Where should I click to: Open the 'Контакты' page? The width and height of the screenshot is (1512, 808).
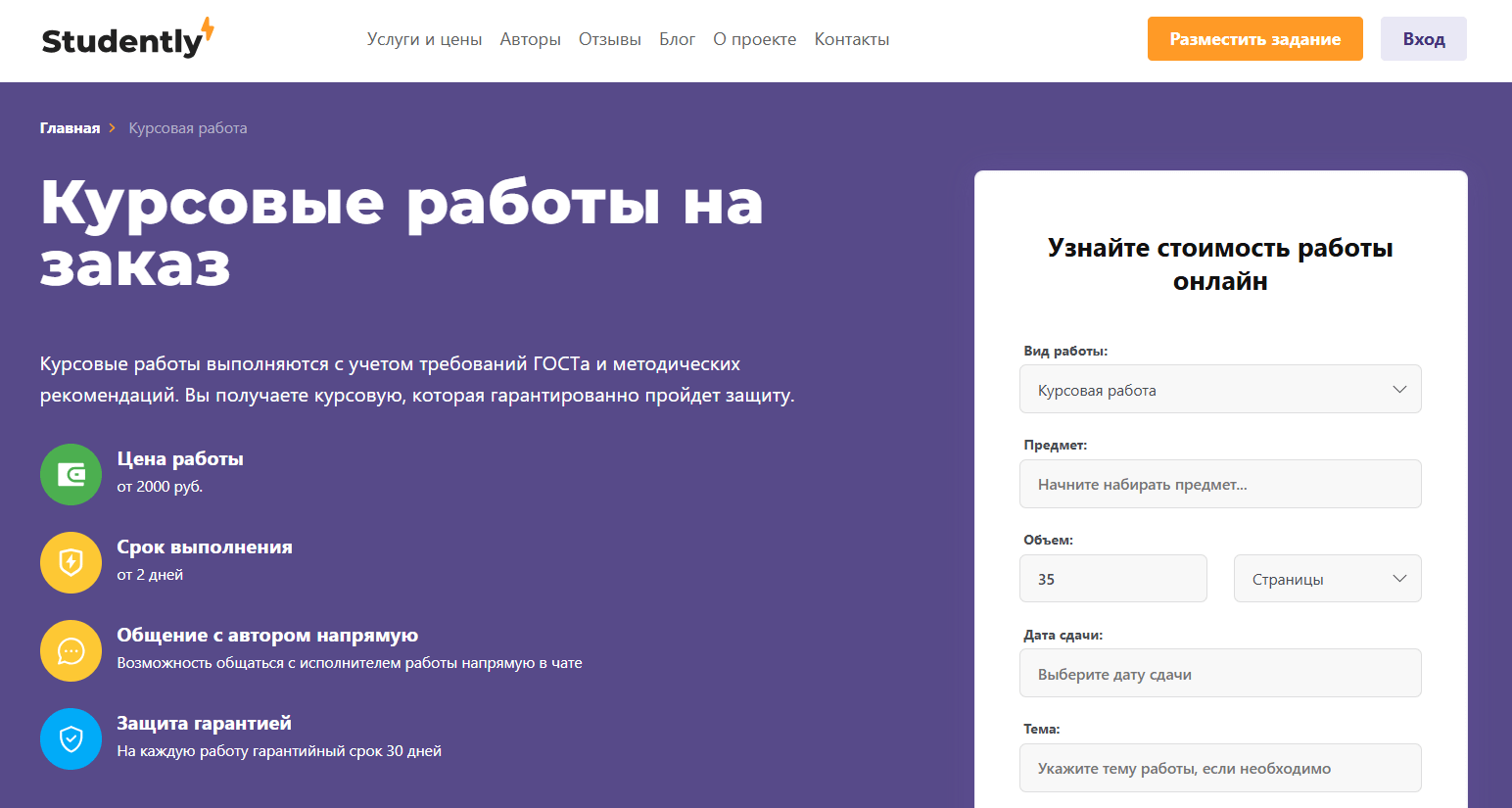pyautogui.click(x=851, y=39)
